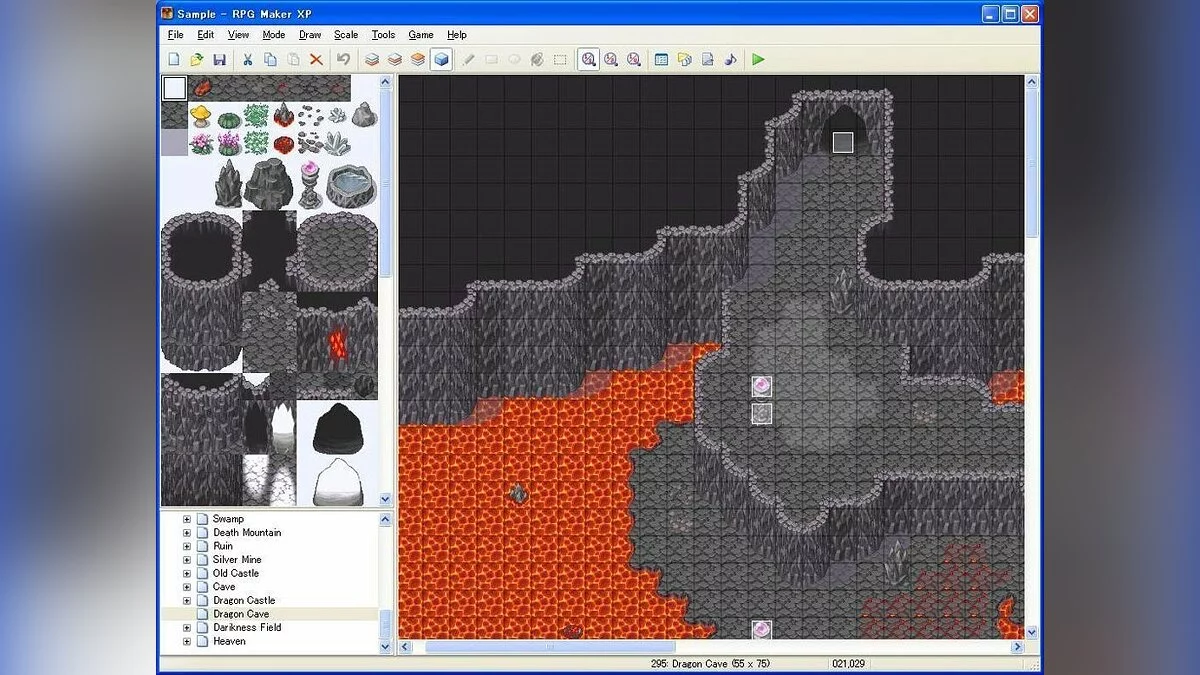Screen dimensions: 1200x675
Task: Select the Death Mountain map name
Action: (x=247, y=533)
